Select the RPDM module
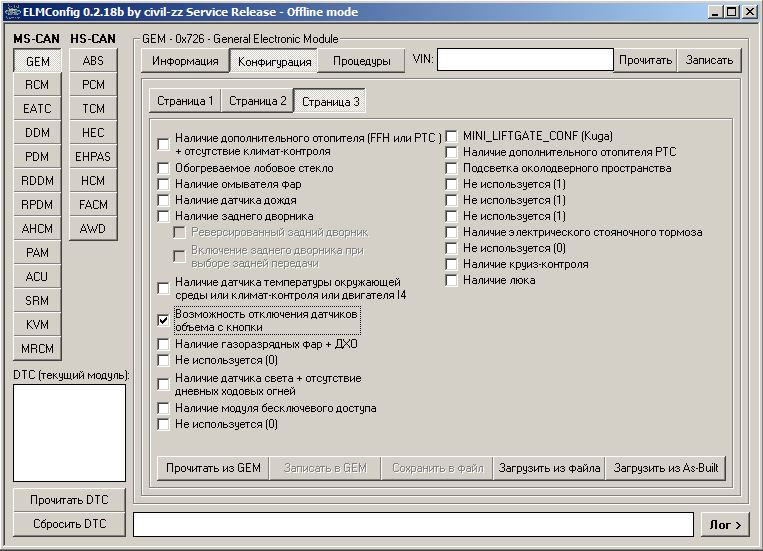Screen dimensions: 763x551 pos(37,204)
